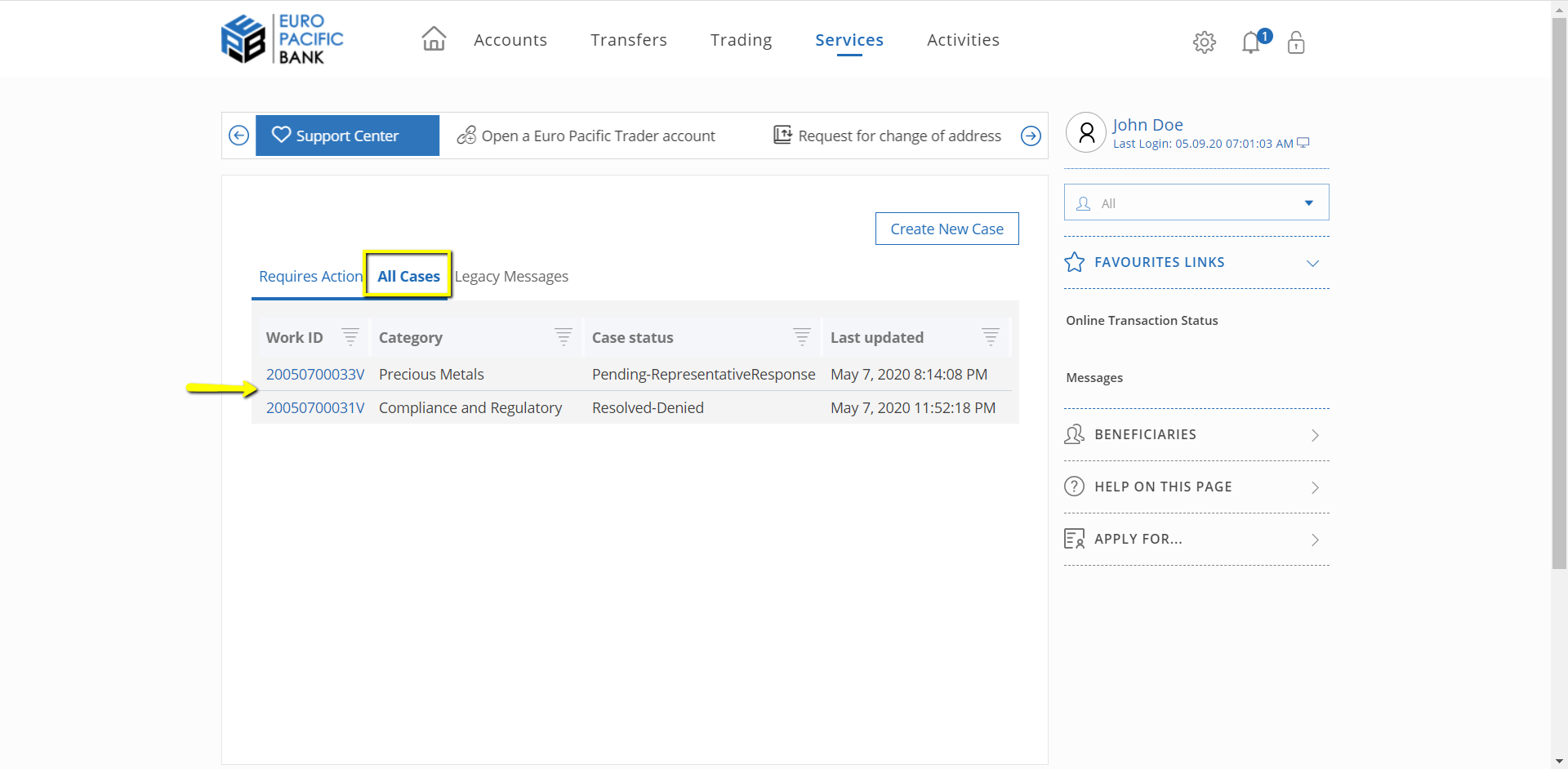Click the Create New Case button

click(x=947, y=229)
